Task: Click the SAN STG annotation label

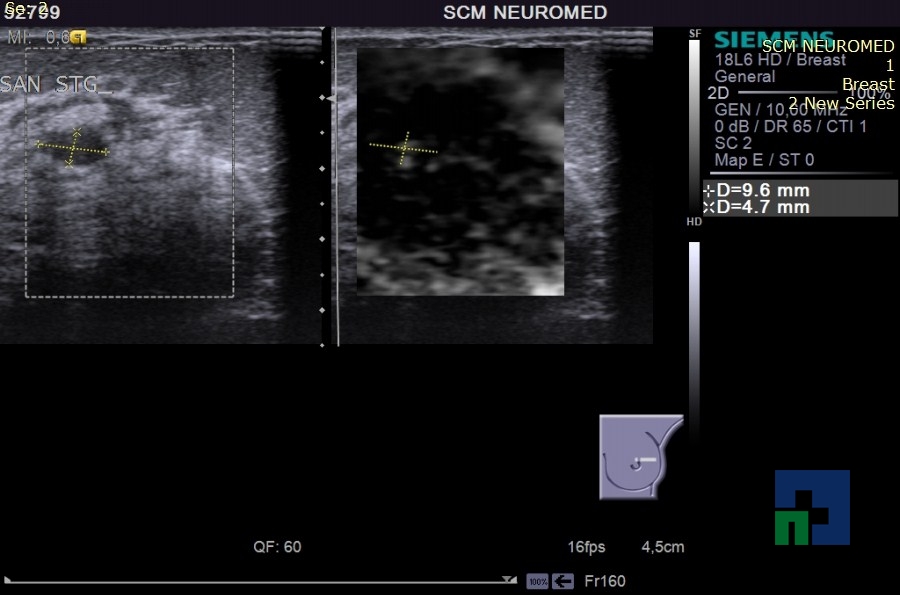Action: [x=56, y=85]
